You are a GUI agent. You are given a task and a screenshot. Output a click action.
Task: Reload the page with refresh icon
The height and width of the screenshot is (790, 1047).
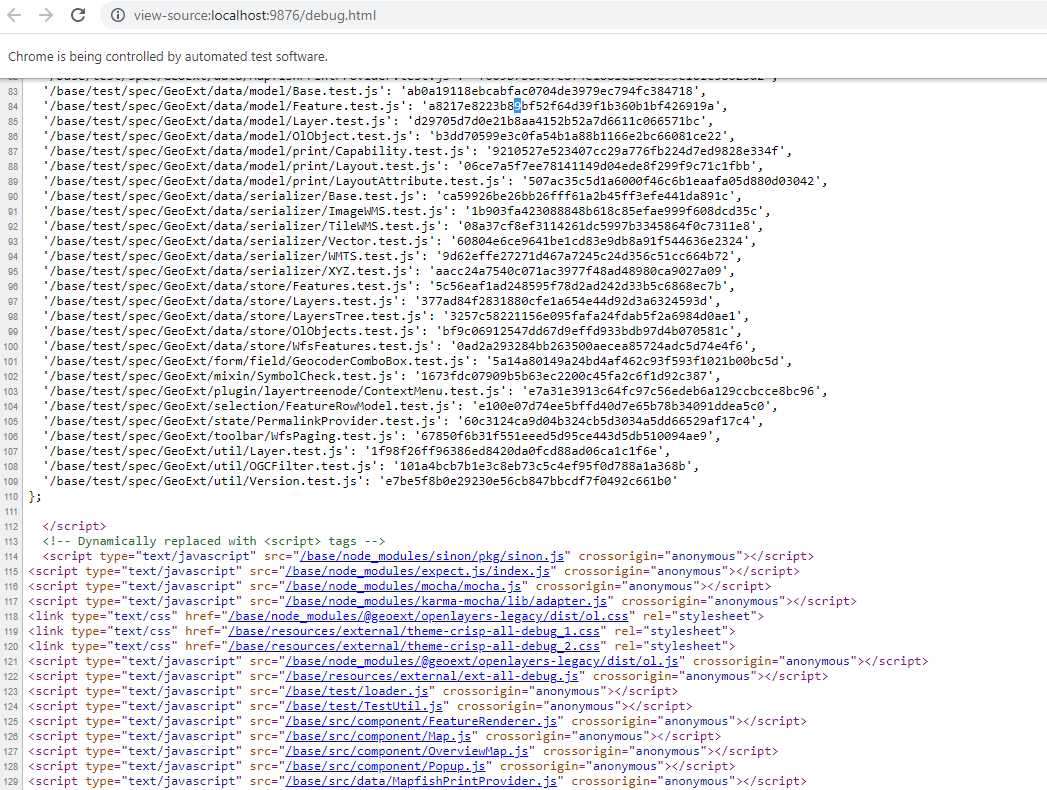[x=78, y=15]
